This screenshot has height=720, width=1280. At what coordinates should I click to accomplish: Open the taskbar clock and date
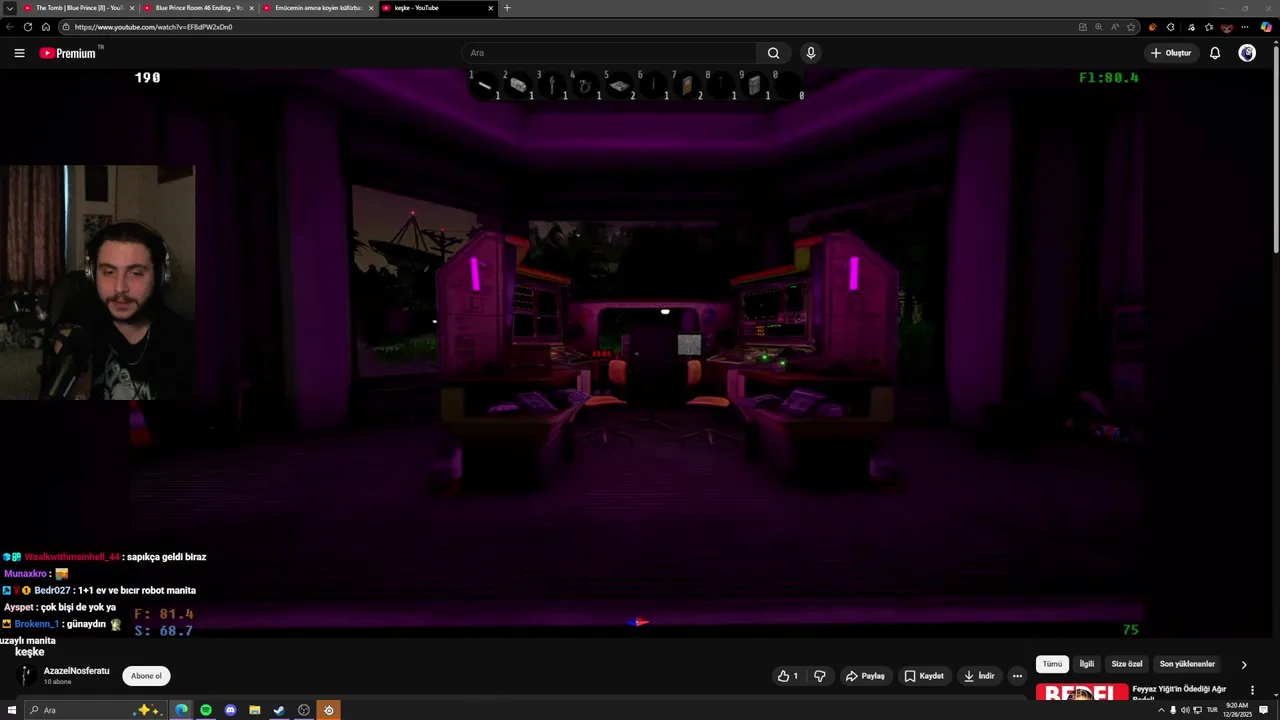click(1237, 710)
